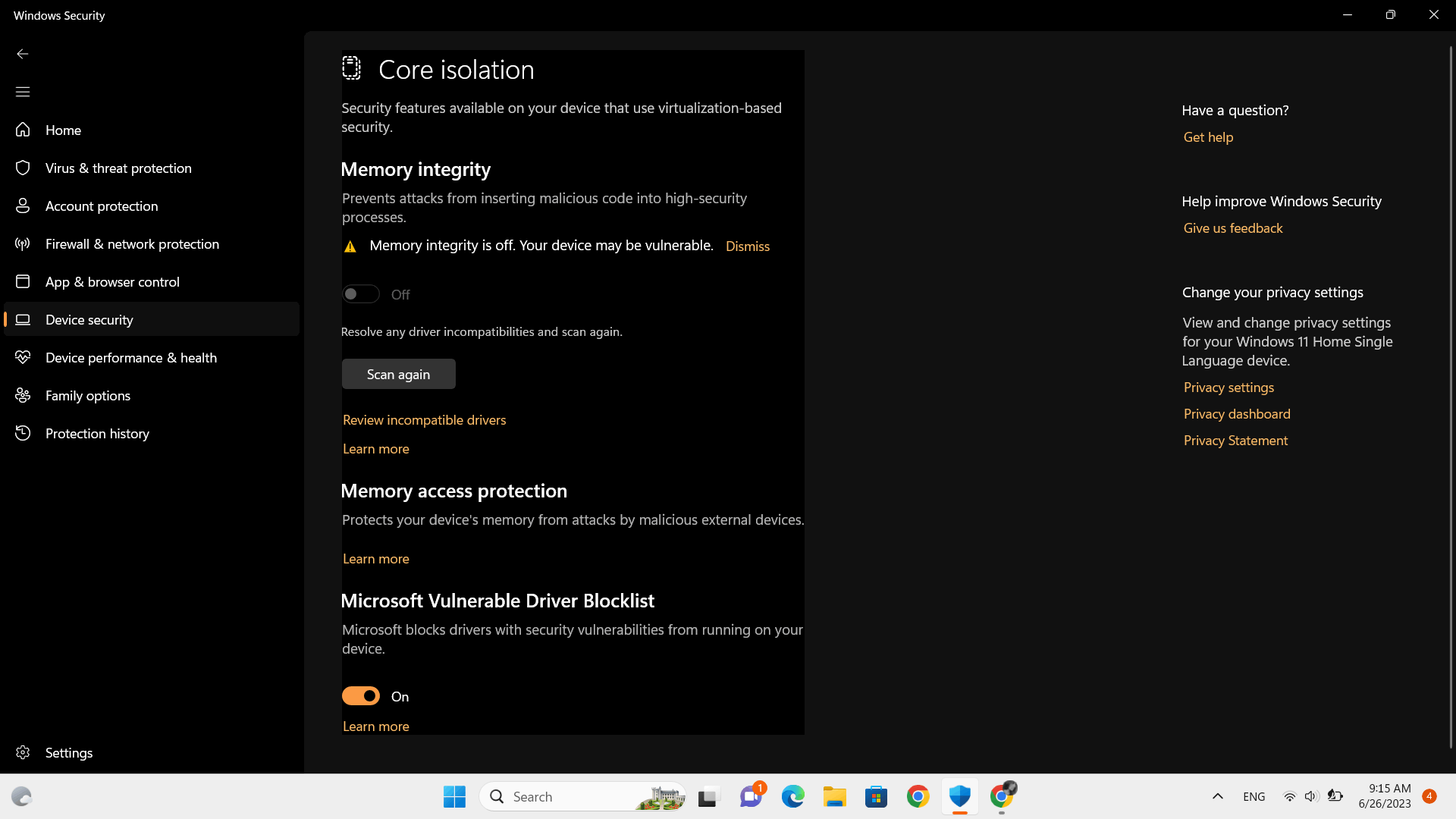Open Protection history page
Image resolution: width=1456 pixels, height=819 pixels.
152,433
